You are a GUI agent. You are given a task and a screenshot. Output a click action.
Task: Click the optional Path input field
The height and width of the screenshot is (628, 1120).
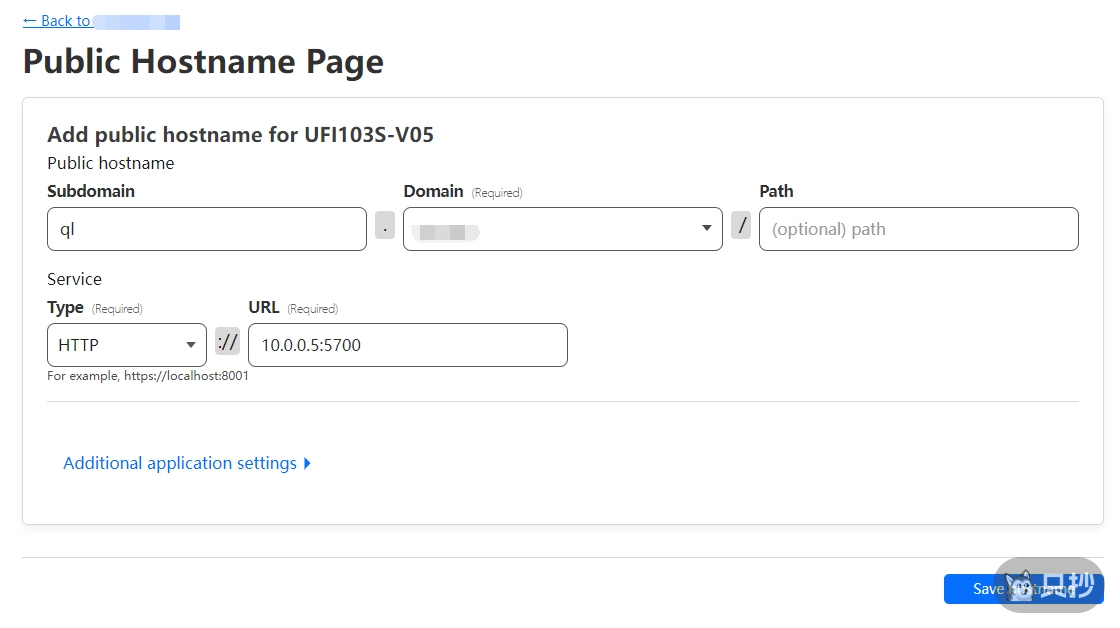tap(918, 229)
